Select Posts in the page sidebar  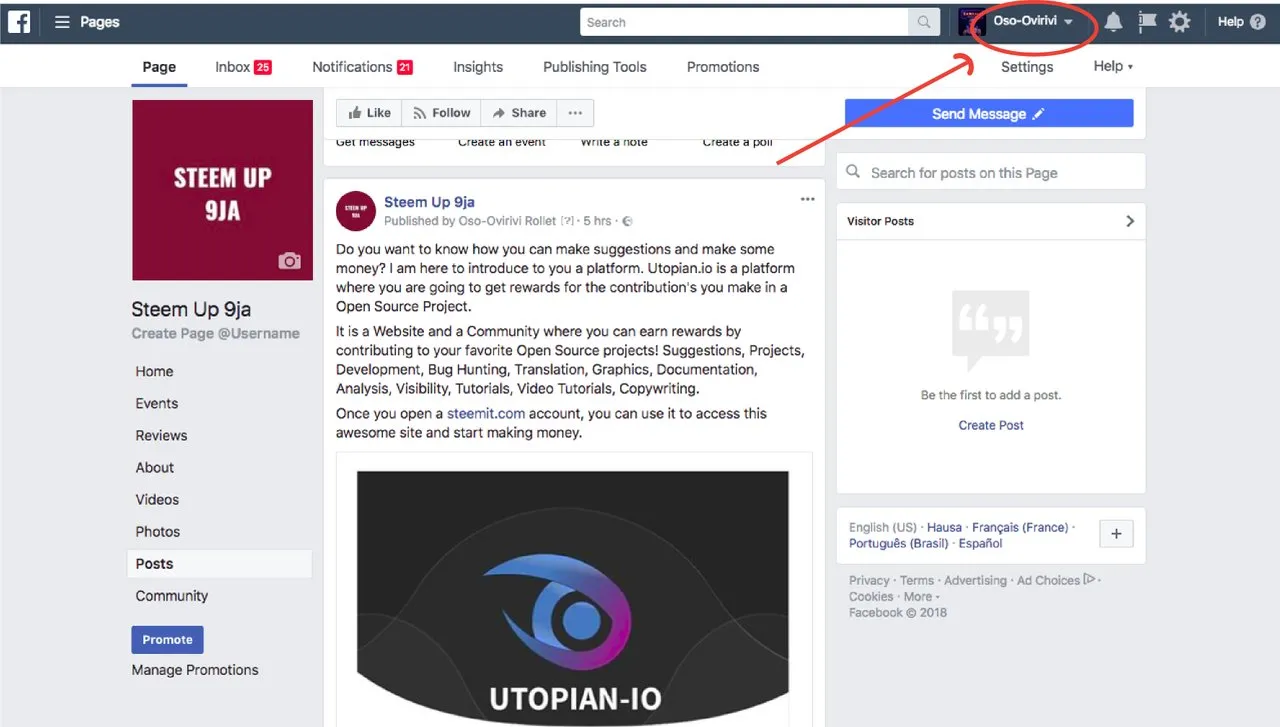point(220,563)
